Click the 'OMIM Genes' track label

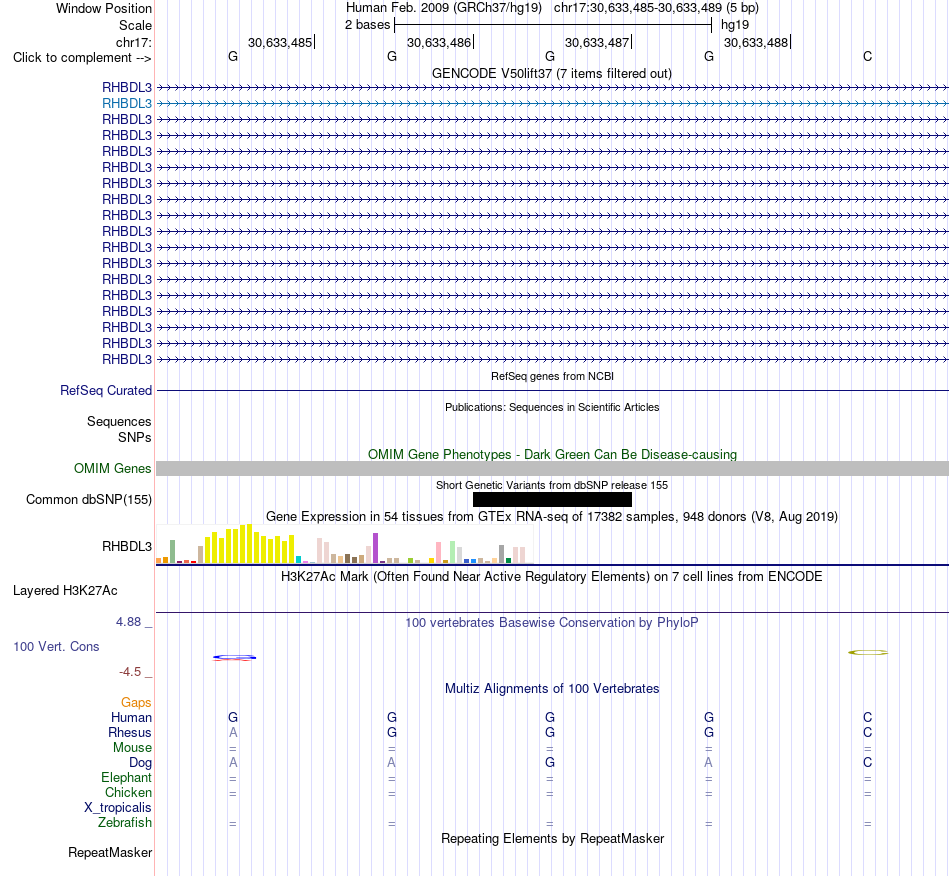[x=112, y=468]
